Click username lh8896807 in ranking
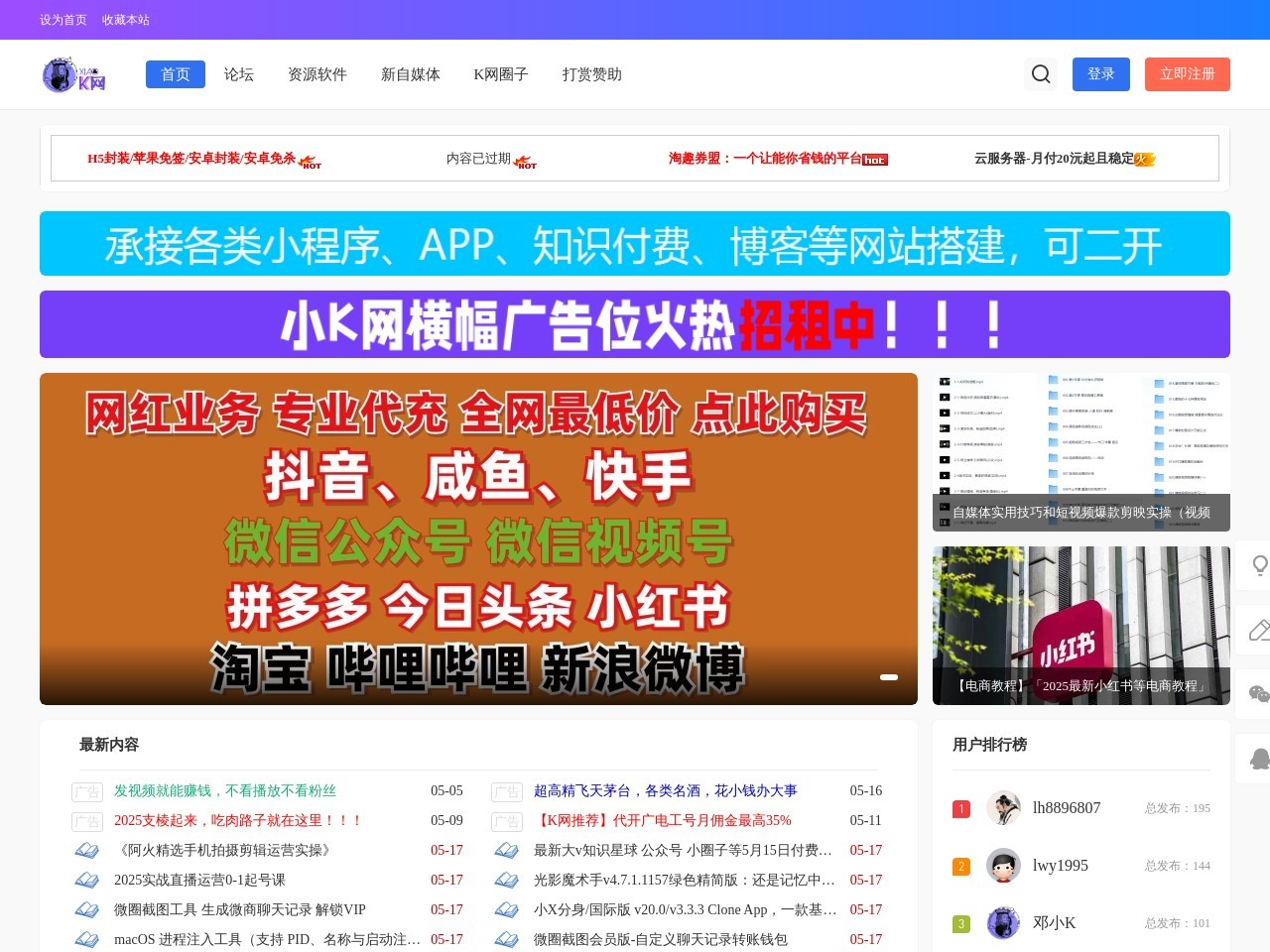The width and height of the screenshot is (1270, 952). 1067,808
